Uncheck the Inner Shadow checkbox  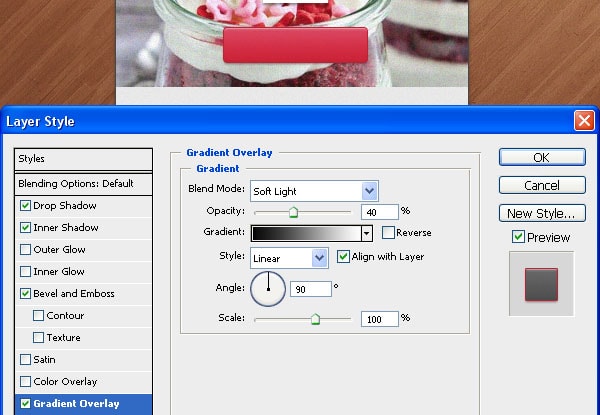coord(25,228)
